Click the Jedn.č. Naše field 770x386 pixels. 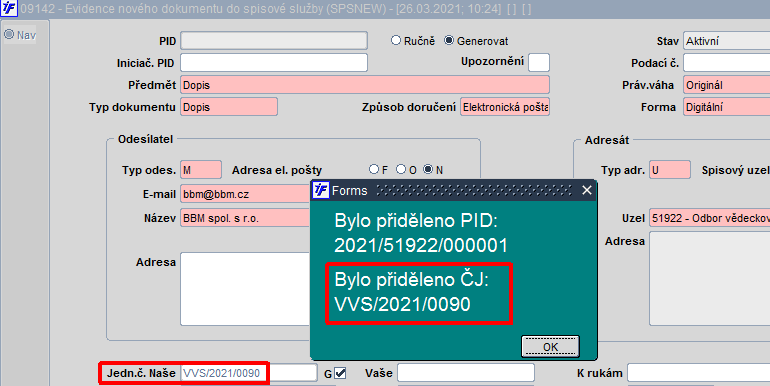(249, 373)
